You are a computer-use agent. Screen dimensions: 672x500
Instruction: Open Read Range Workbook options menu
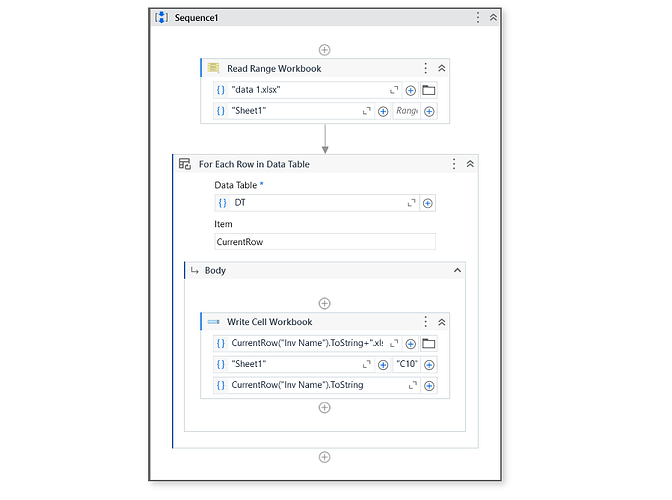point(425,68)
